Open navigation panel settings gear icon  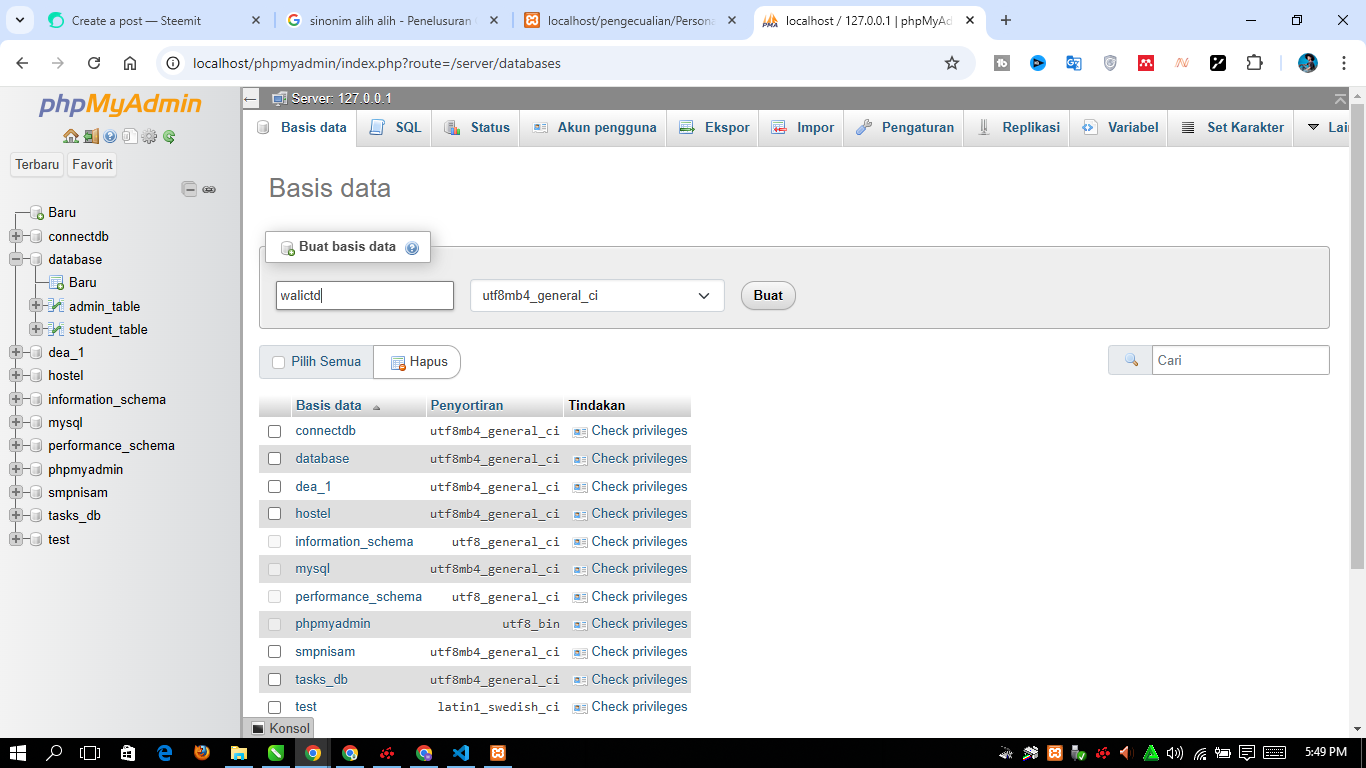click(x=149, y=137)
